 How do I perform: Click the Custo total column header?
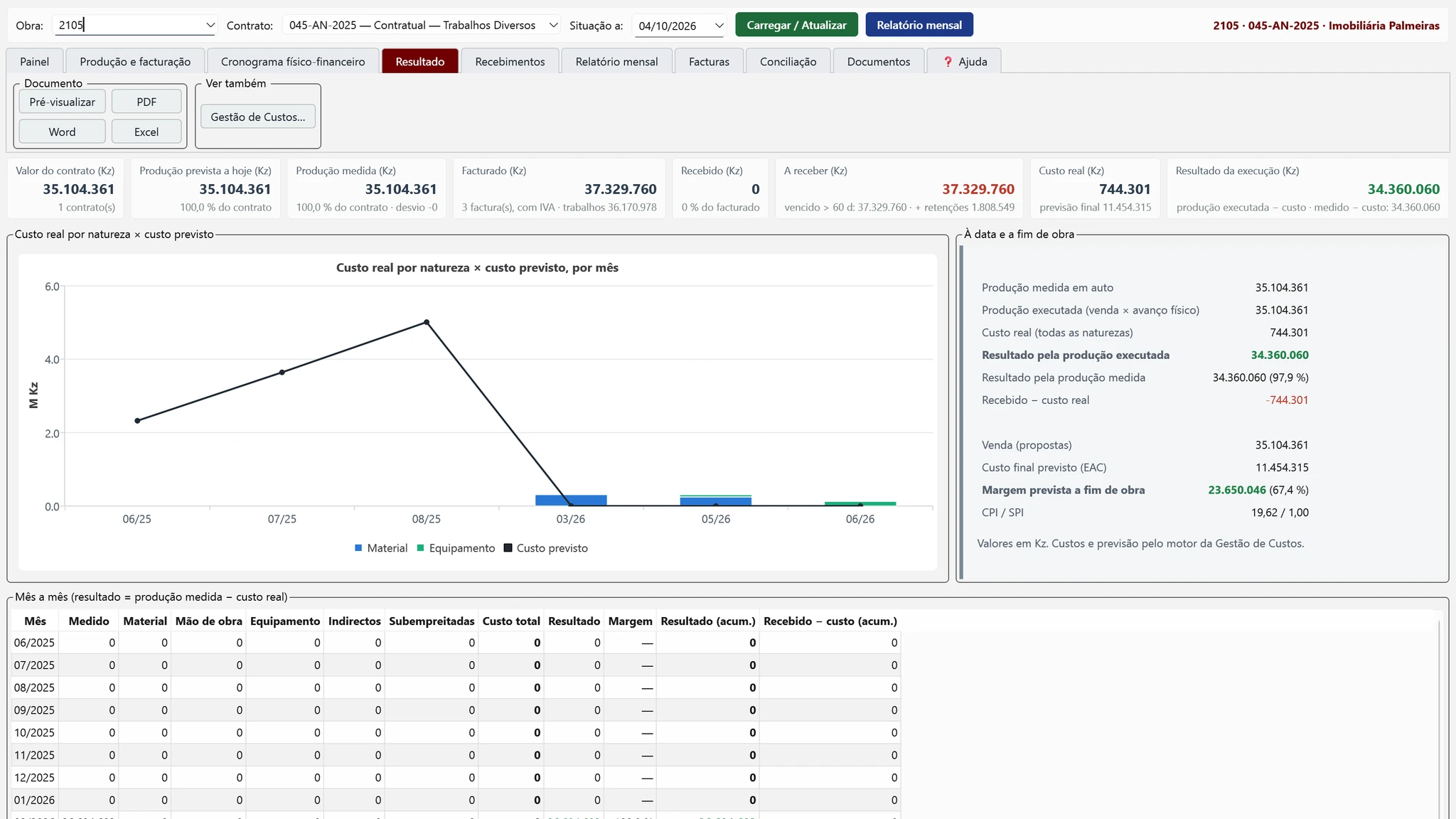pyautogui.click(x=511, y=621)
